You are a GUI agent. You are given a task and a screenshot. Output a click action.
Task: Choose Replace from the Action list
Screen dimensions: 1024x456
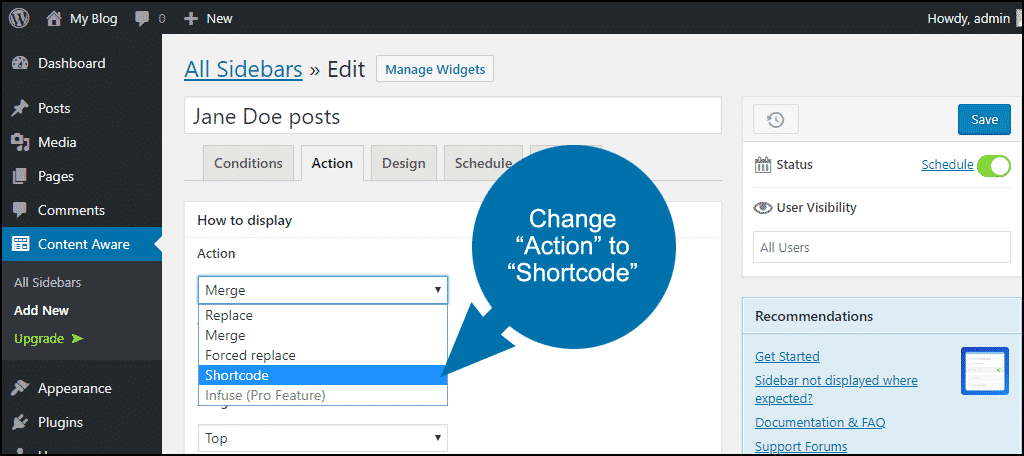pos(323,315)
